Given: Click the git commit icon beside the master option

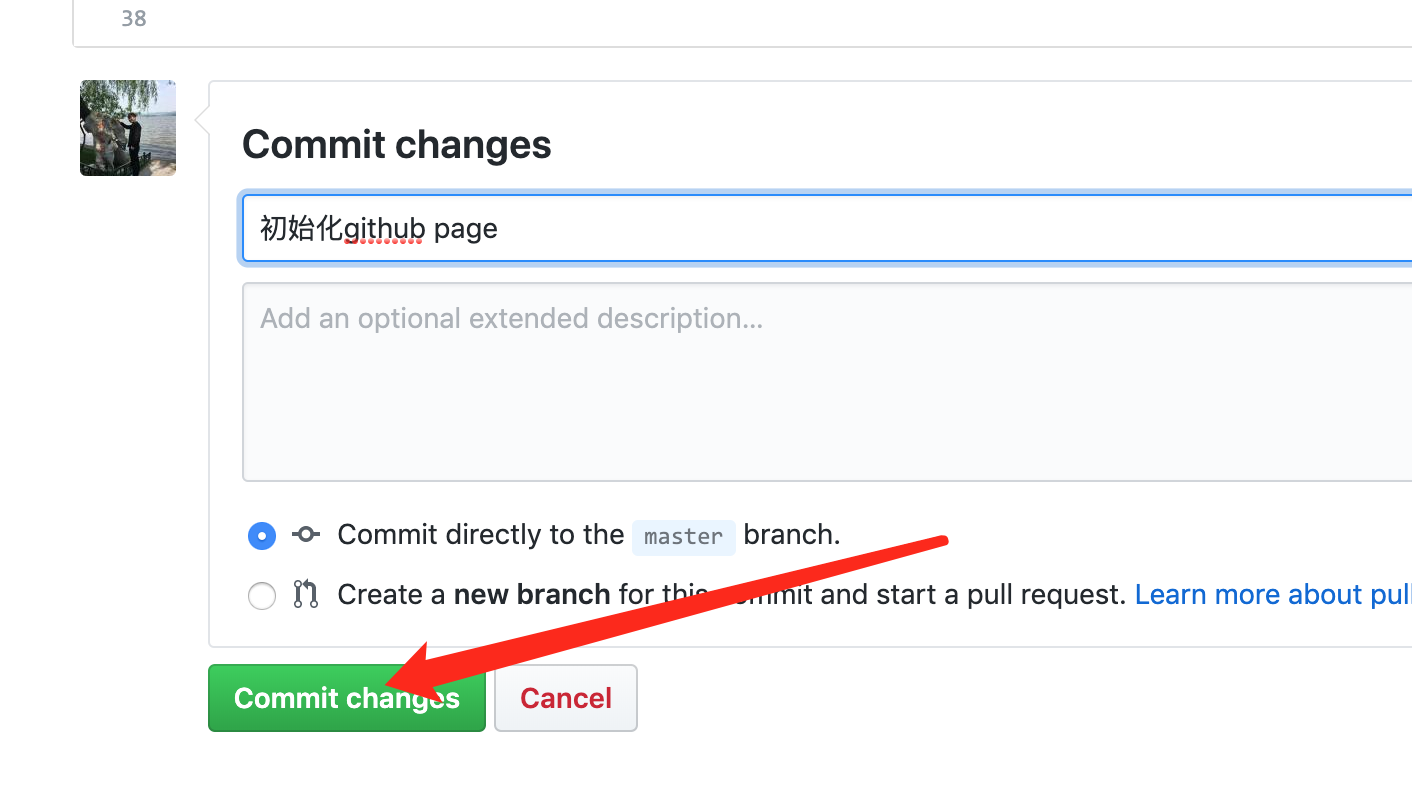Looking at the screenshot, I should tap(306, 535).
